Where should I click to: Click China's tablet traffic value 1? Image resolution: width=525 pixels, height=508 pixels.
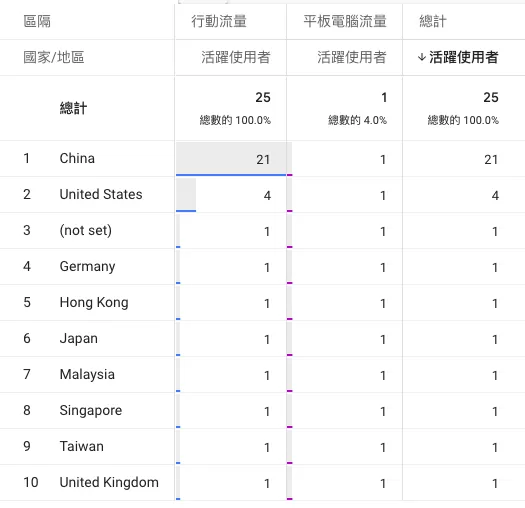pyautogui.click(x=383, y=159)
